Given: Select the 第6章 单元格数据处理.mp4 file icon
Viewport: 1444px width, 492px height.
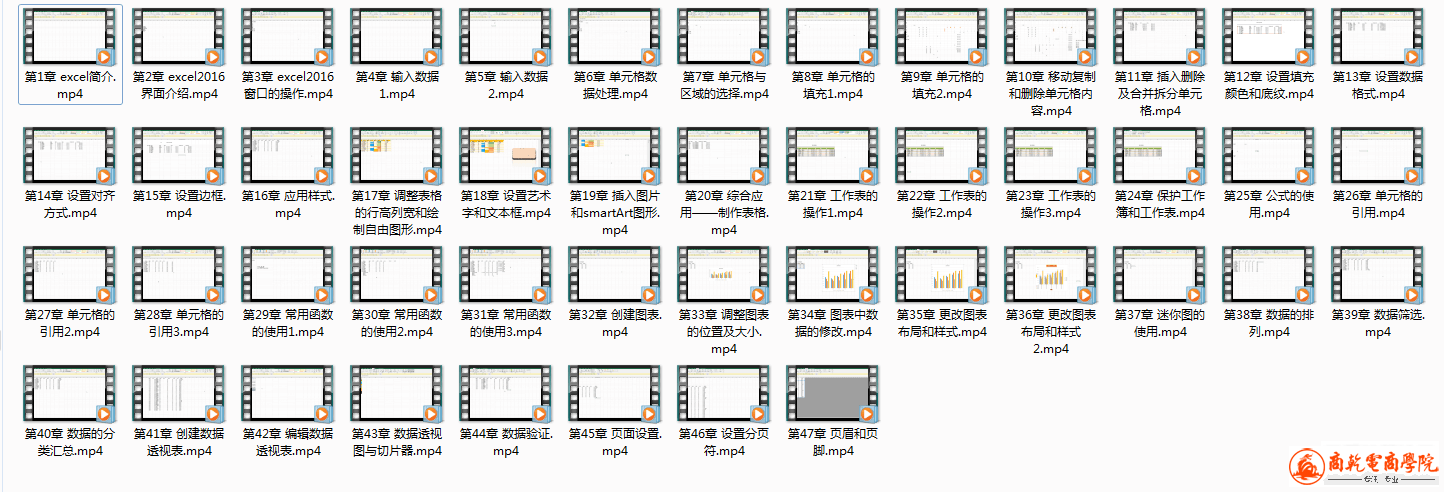Looking at the screenshot, I should click(x=615, y=38).
